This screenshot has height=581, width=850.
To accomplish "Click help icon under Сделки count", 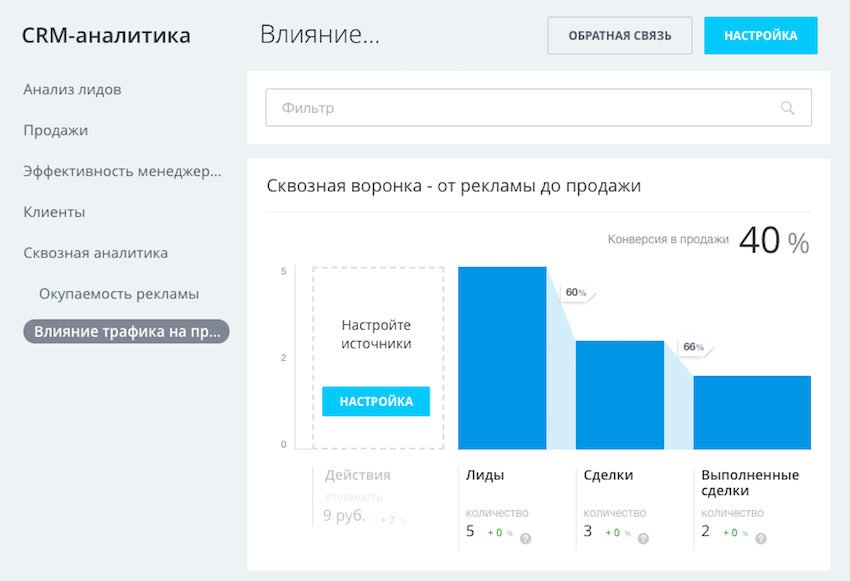I will tap(643, 538).
